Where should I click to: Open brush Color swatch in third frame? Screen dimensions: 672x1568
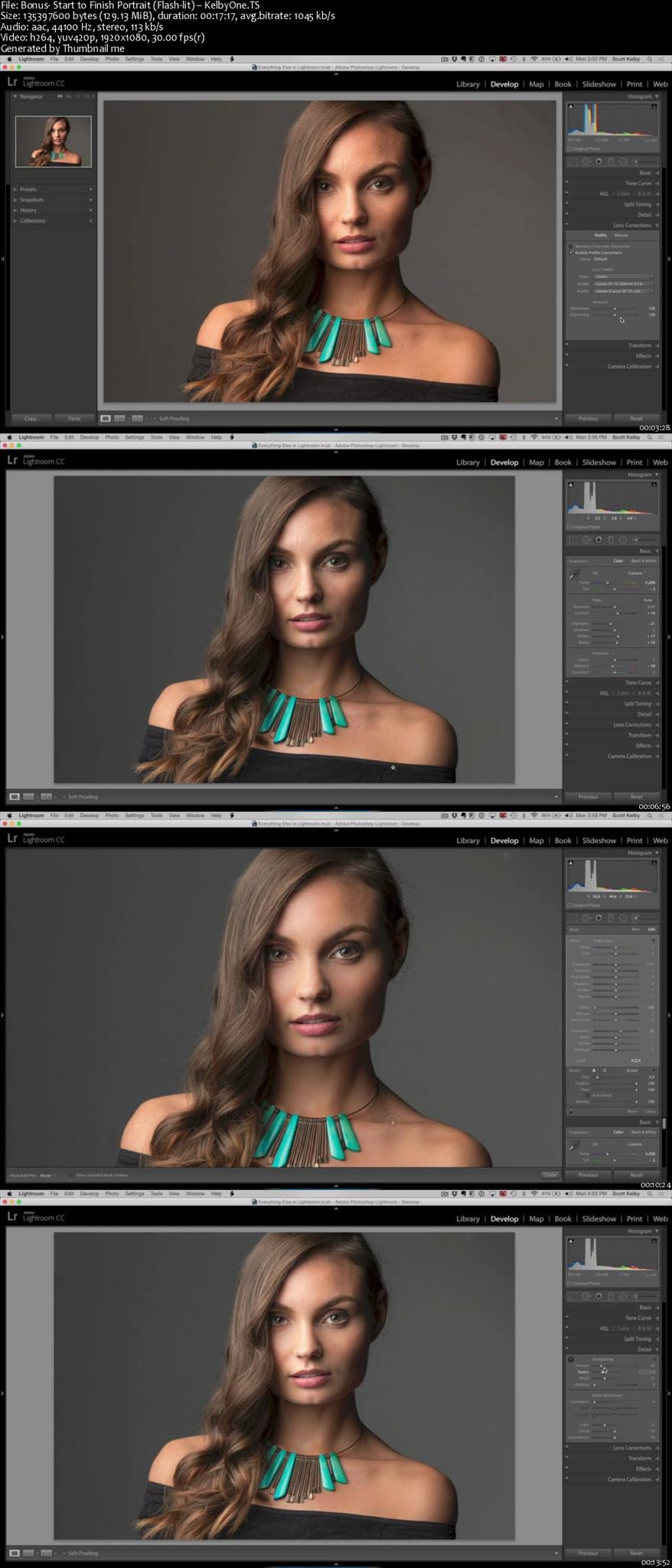635,1060
